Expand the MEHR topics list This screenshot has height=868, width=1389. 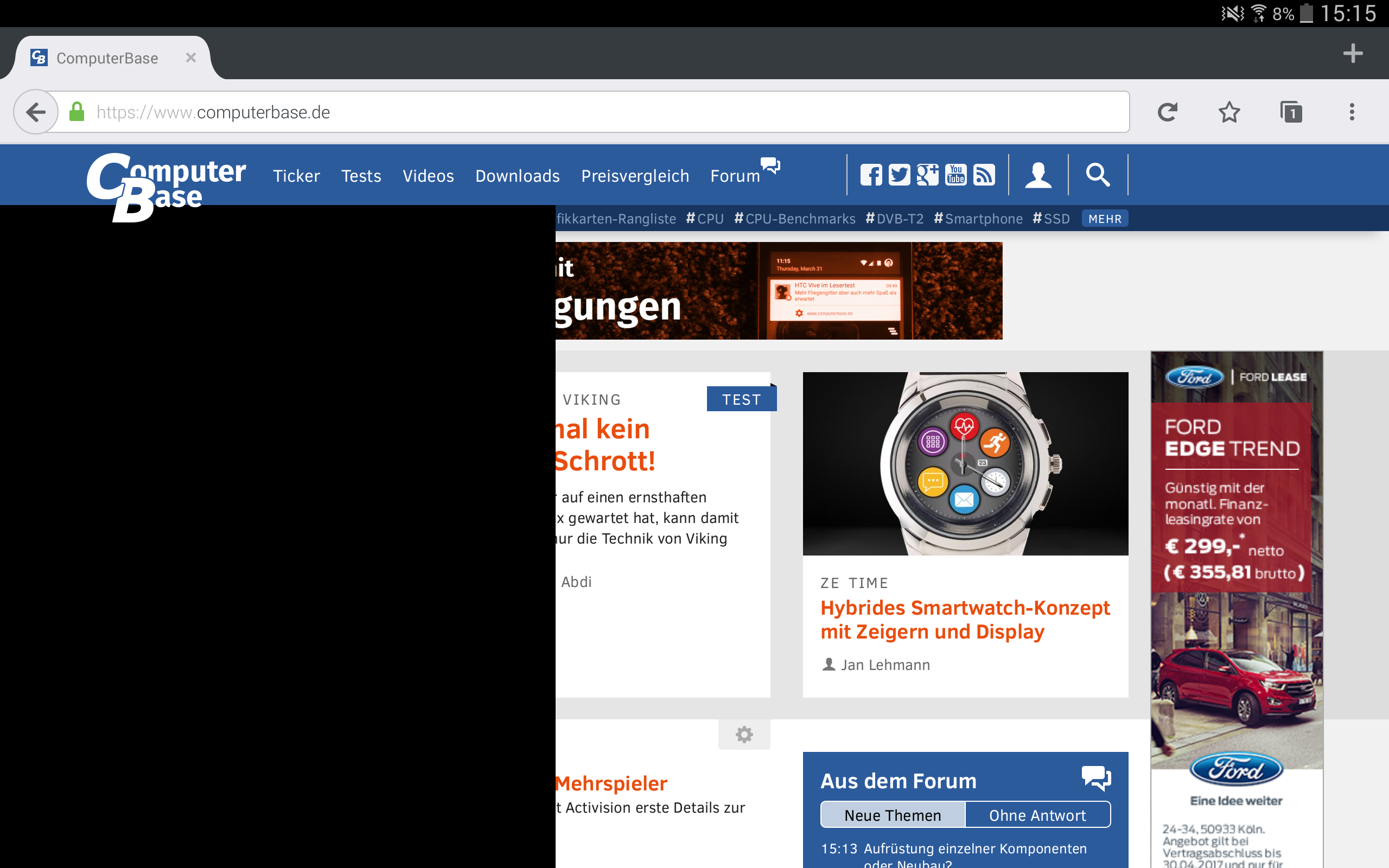[x=1104, y=219]
